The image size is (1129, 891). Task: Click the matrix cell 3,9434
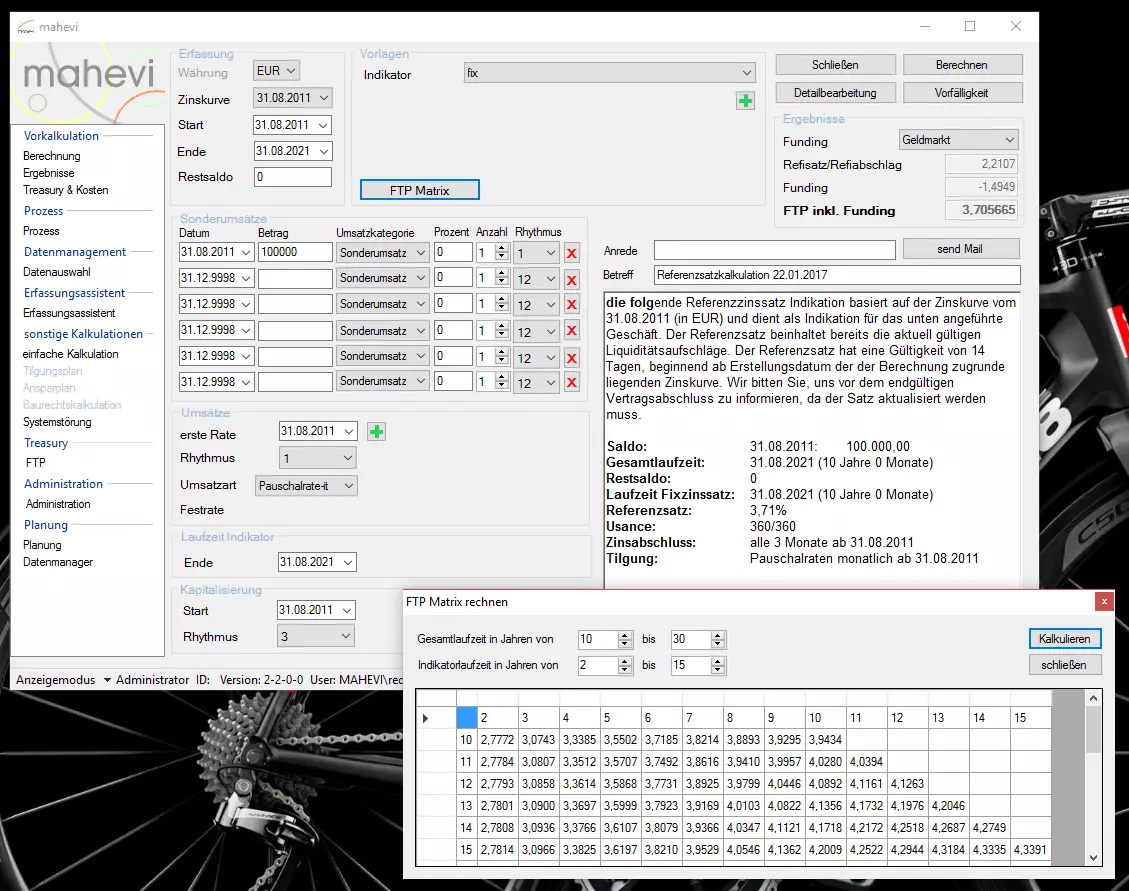[825, 740]
